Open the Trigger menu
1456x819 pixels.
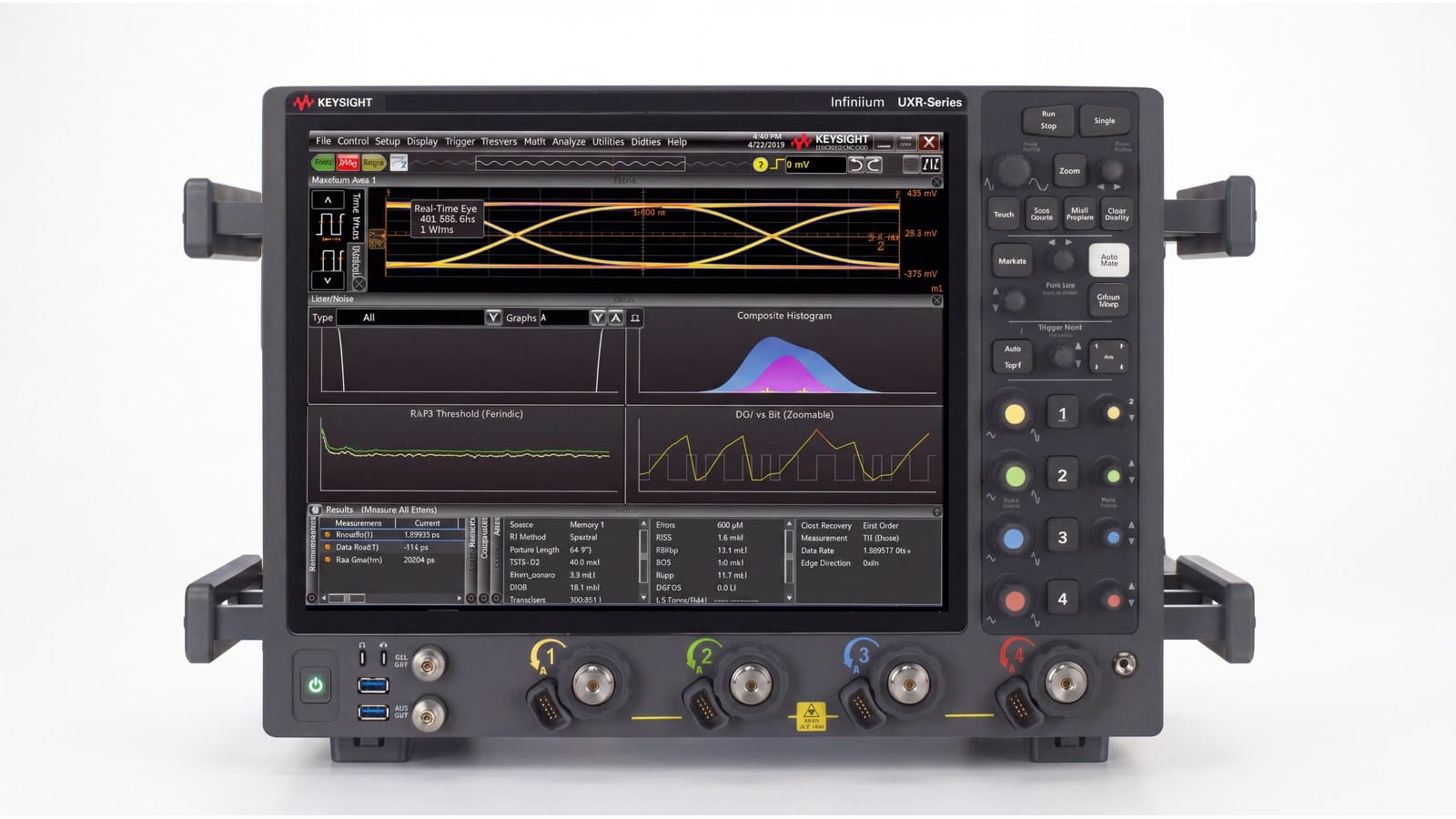[460, 141]
